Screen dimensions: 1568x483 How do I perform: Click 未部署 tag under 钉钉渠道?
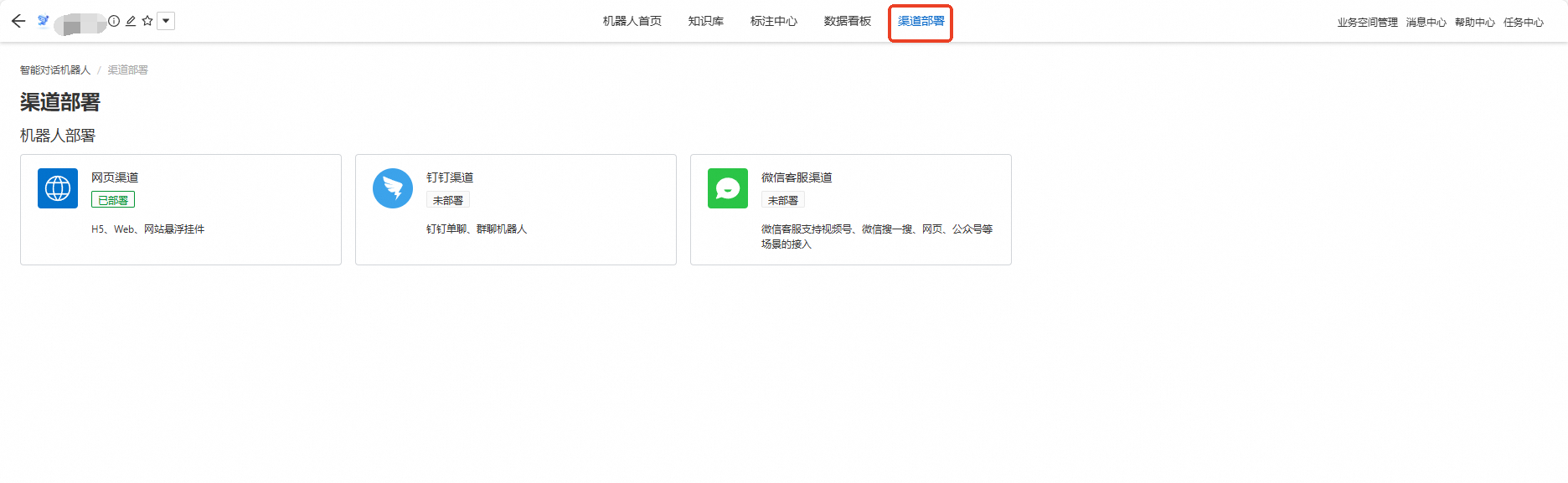pos(448,200)
